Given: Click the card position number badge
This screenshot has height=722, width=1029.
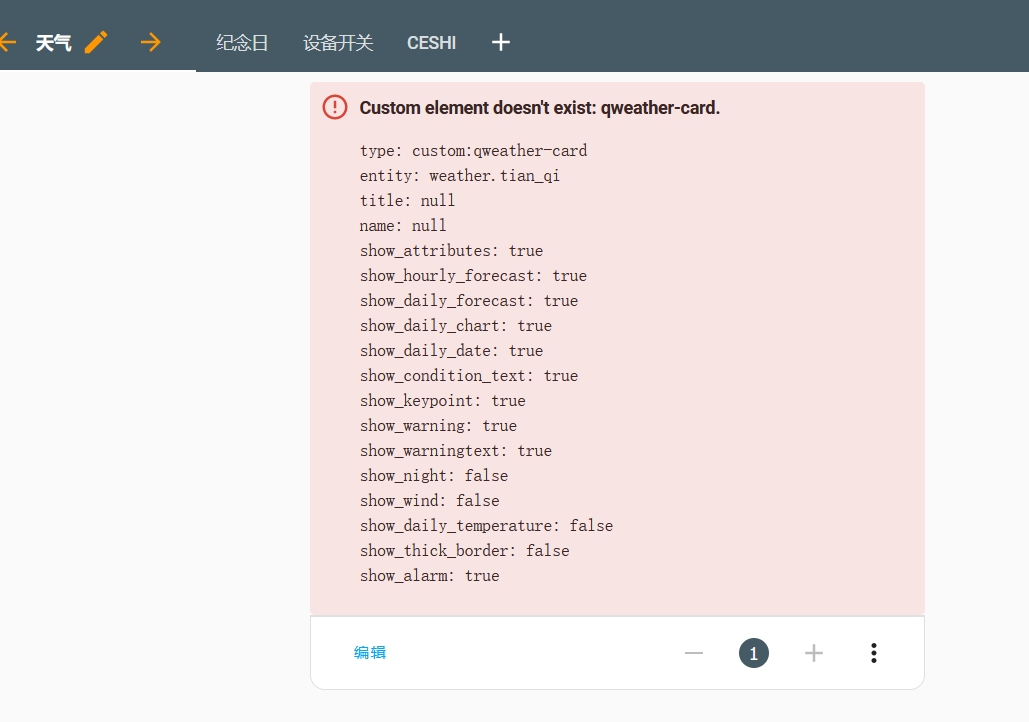Looking at the screenshot, I should pos(754,653).
